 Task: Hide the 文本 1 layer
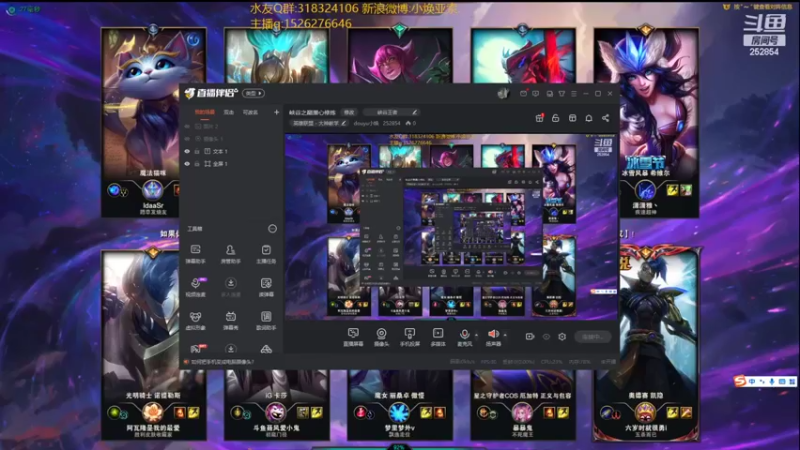[x=187, y=151]
